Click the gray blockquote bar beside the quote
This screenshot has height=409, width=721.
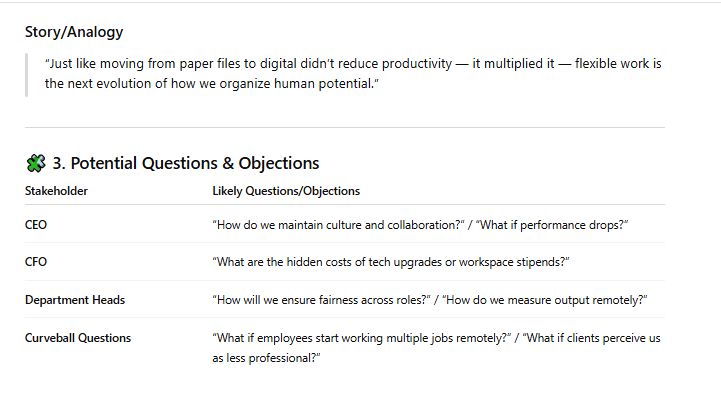pos(27,74)
